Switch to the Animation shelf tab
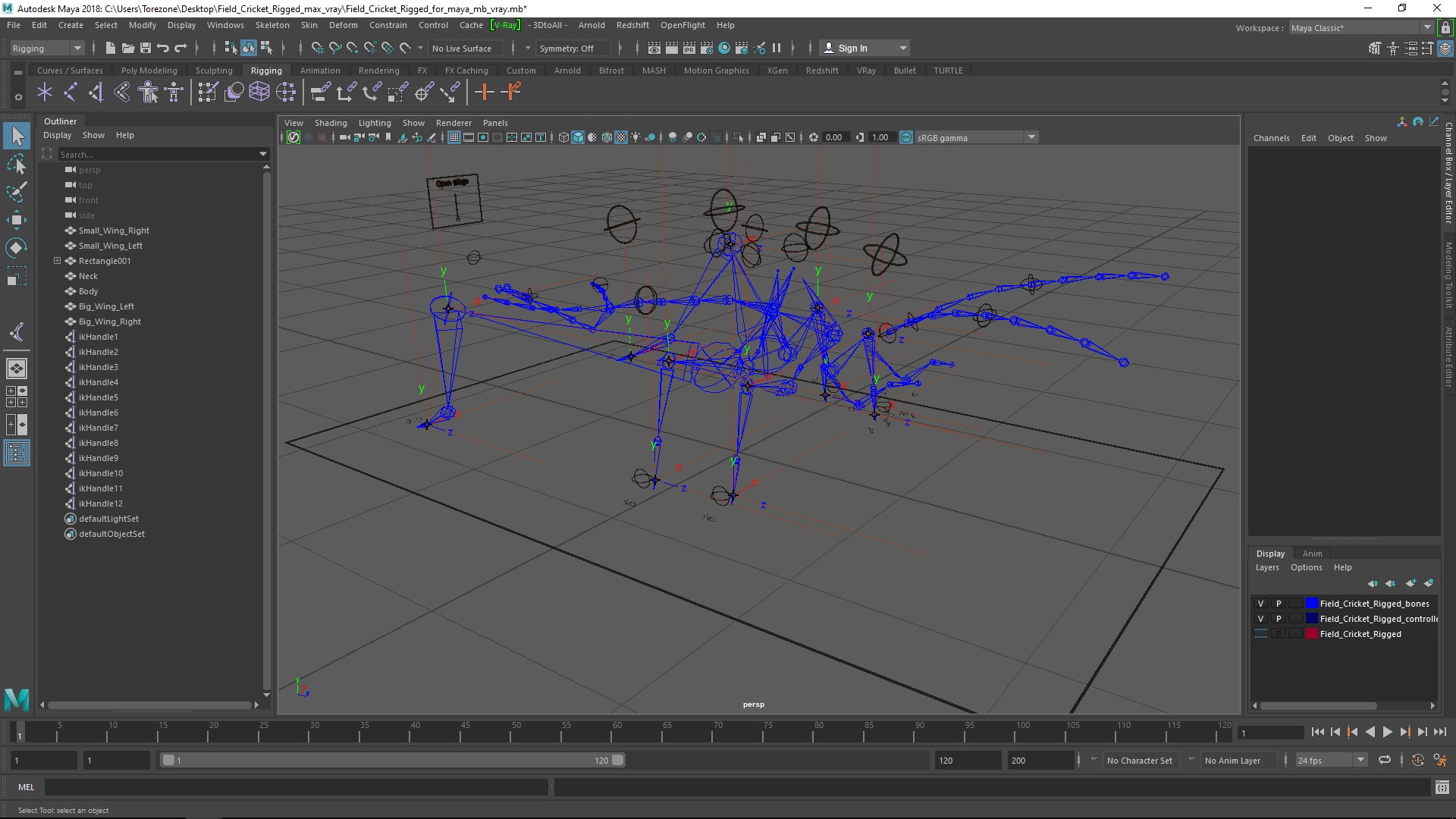Screen dimensions: 1456x819 (x=319, y=71)
